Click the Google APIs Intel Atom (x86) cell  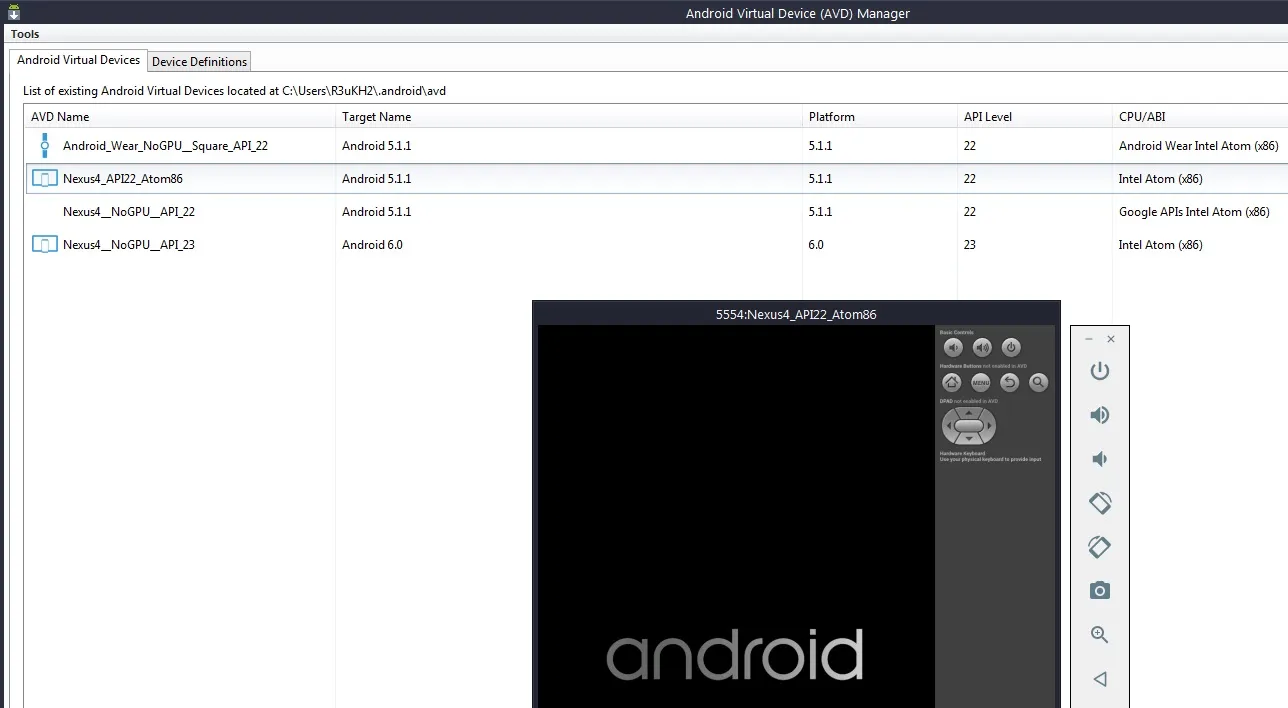click(1194, 212)
